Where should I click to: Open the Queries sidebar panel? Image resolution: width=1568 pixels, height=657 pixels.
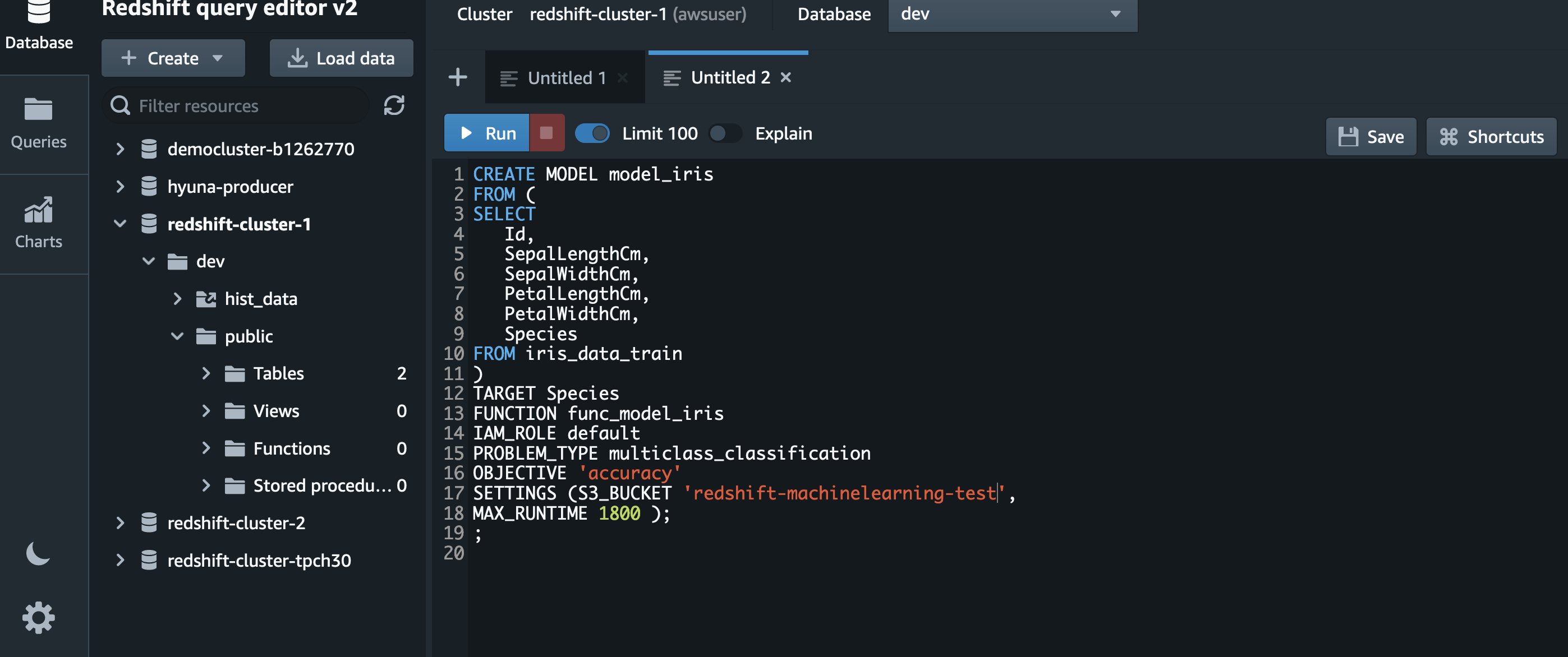[38, 124]
